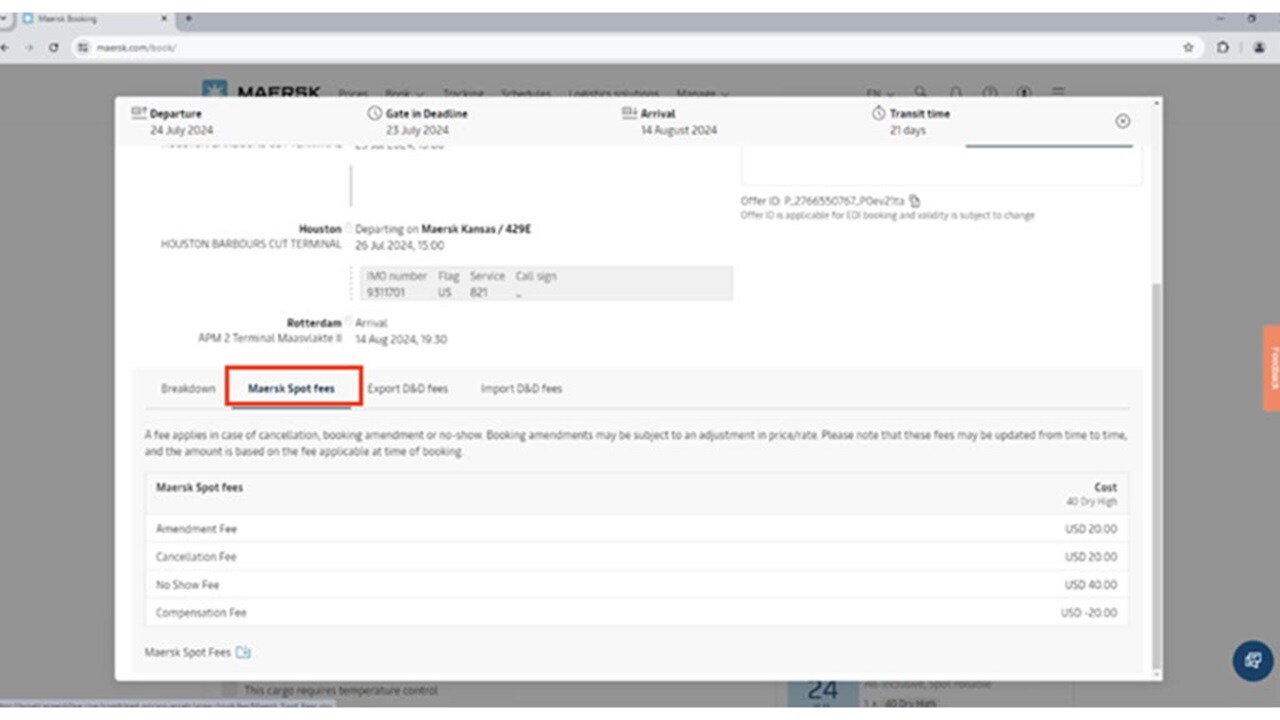This screenshot has width=1280, height=720.
Task: Click the site information icon in address bar
Action: [x=84, y=47]
